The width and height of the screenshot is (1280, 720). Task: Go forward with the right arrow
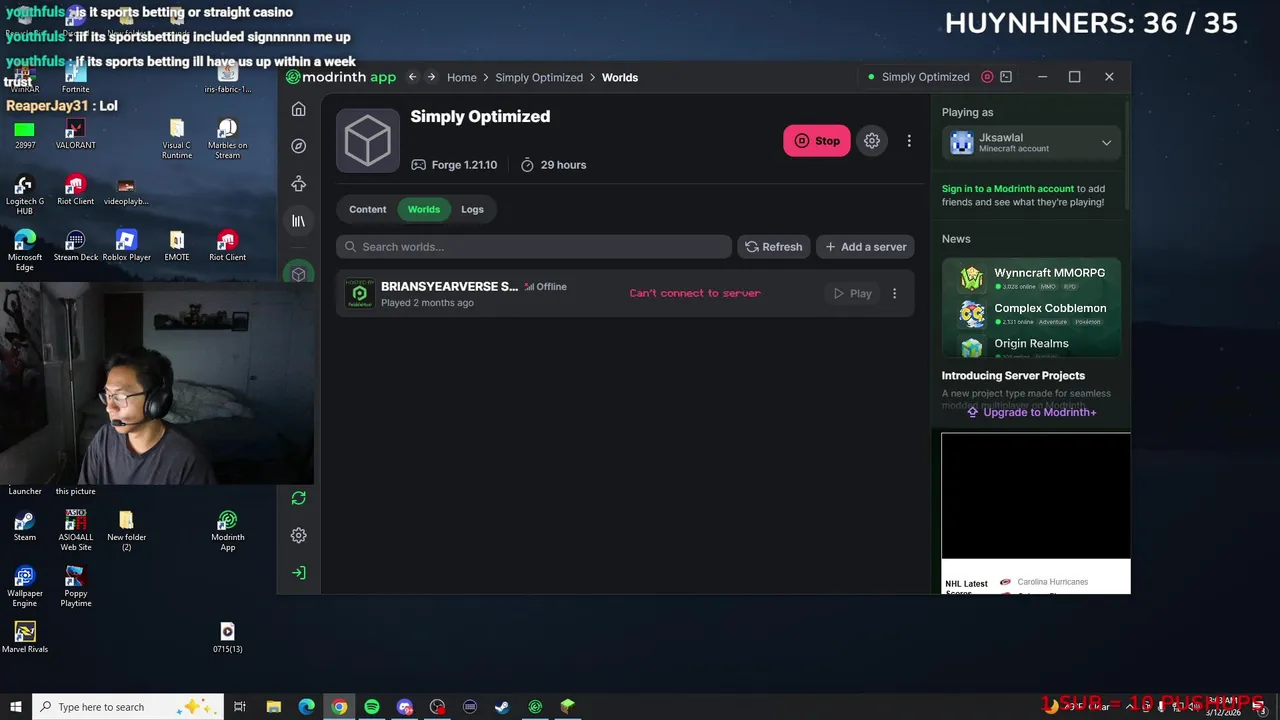pyautogui.click(x=431, y=77)
